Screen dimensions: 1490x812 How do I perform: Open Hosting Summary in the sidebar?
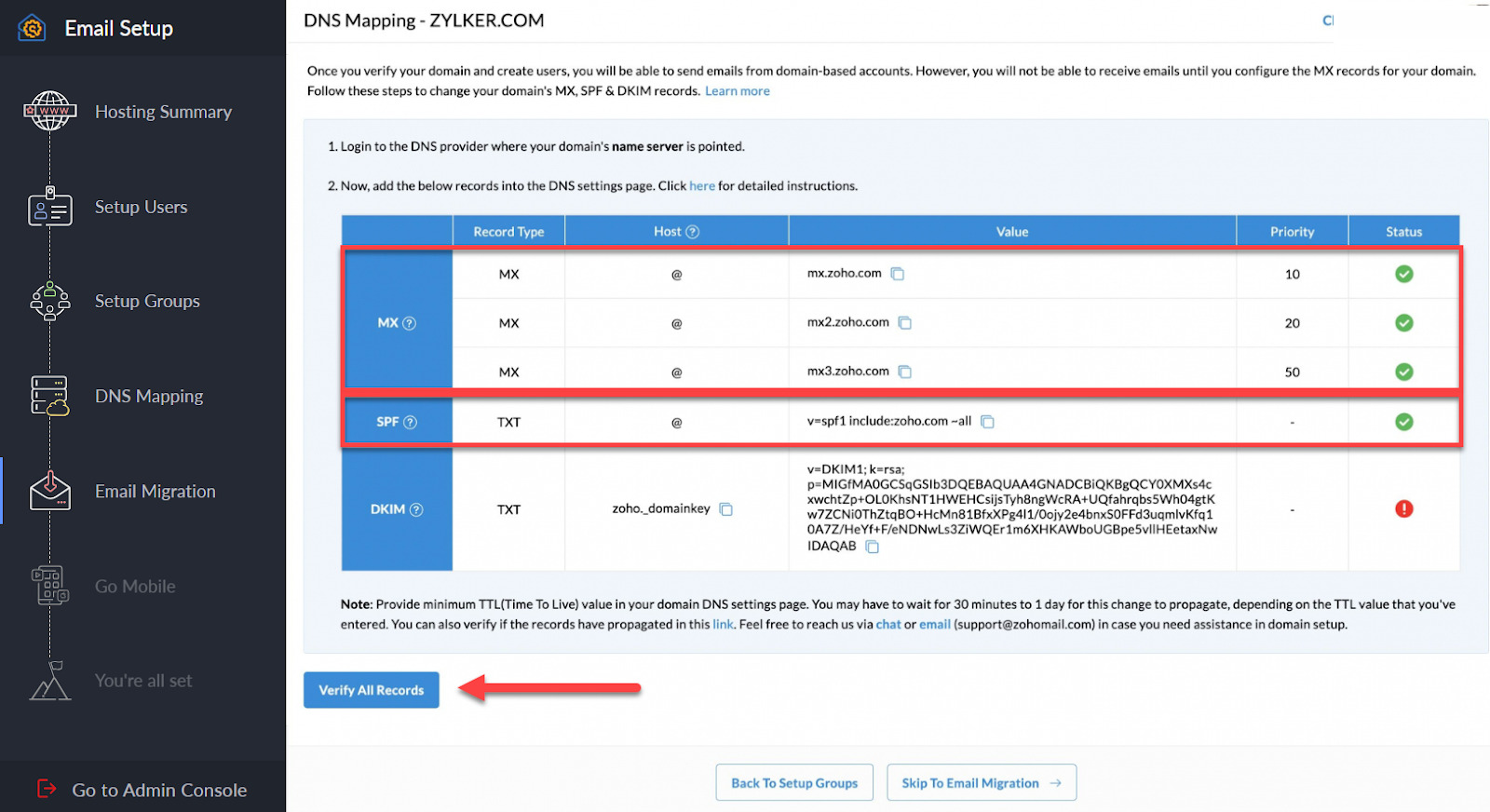(x=163, y=112)
